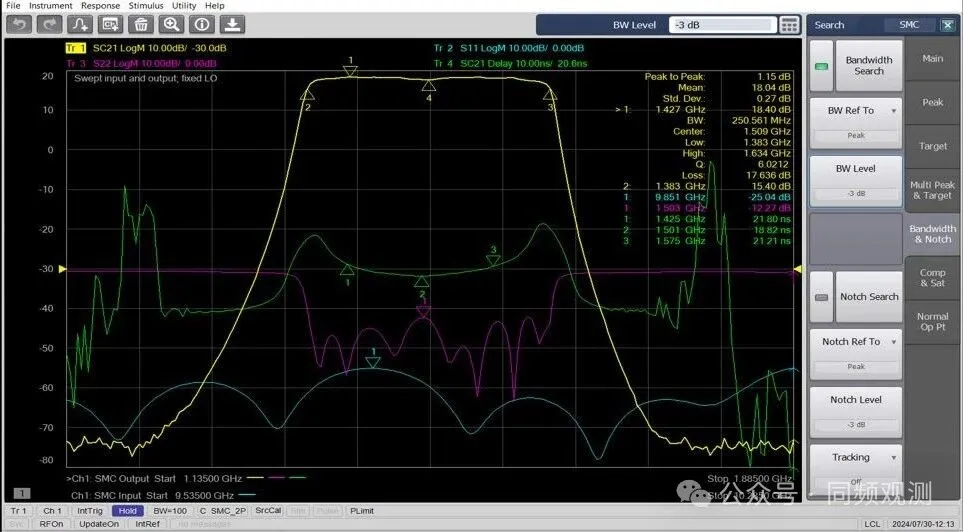963x532 pixels.
Task: Select magenta marker on S22 trace
Action: (x=423, y=309)
